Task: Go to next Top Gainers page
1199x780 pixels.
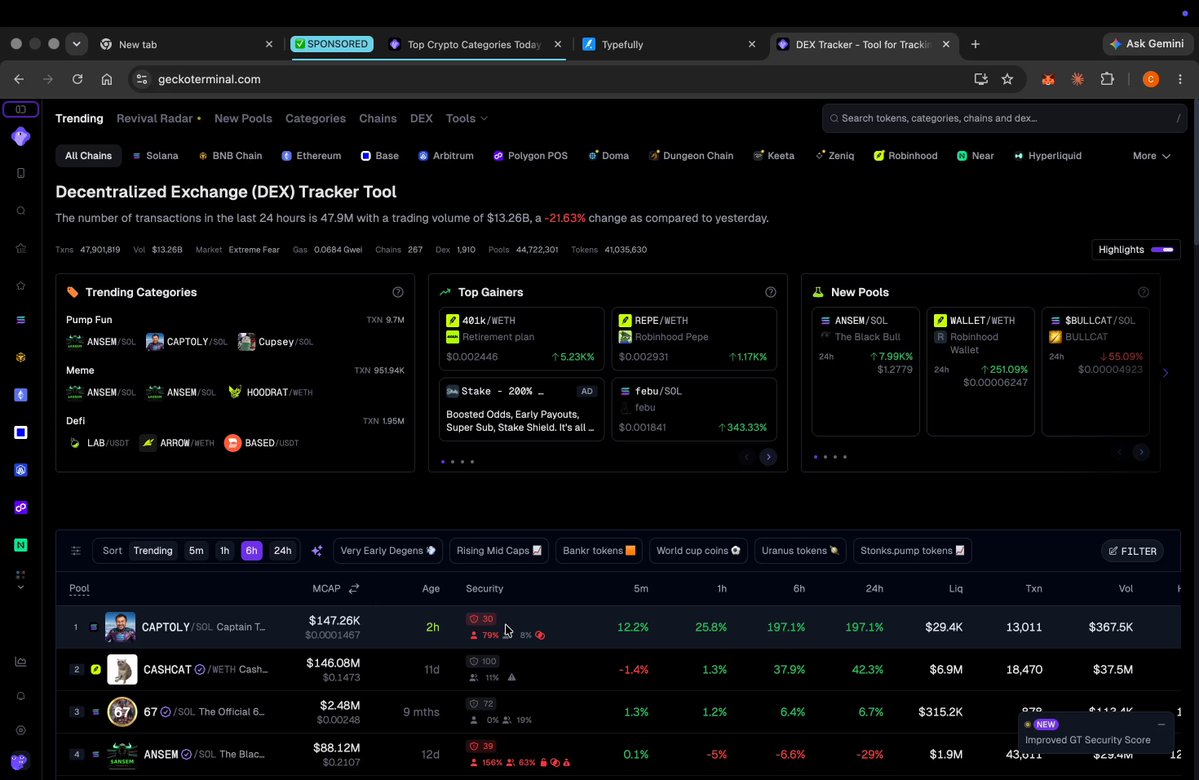Action: click(768, 457)
